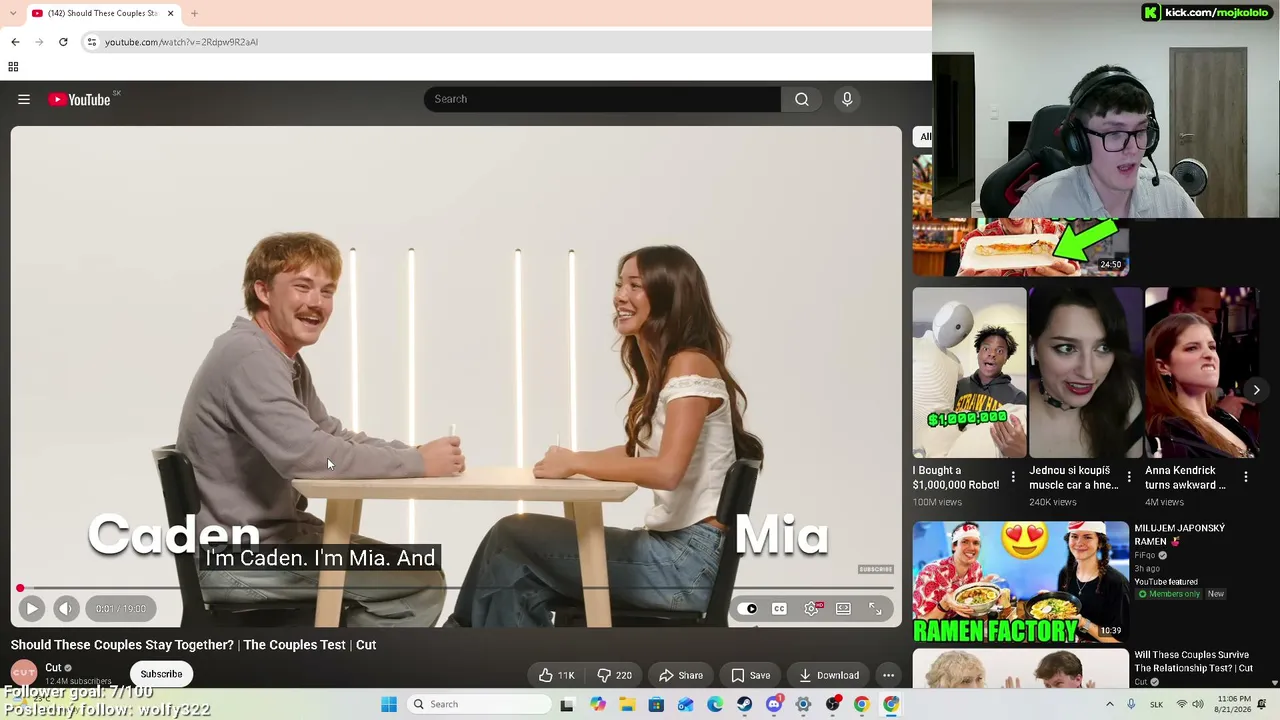Show next shorts with the right arrow
This screenshot has width=1280, height=720.
1256,390
